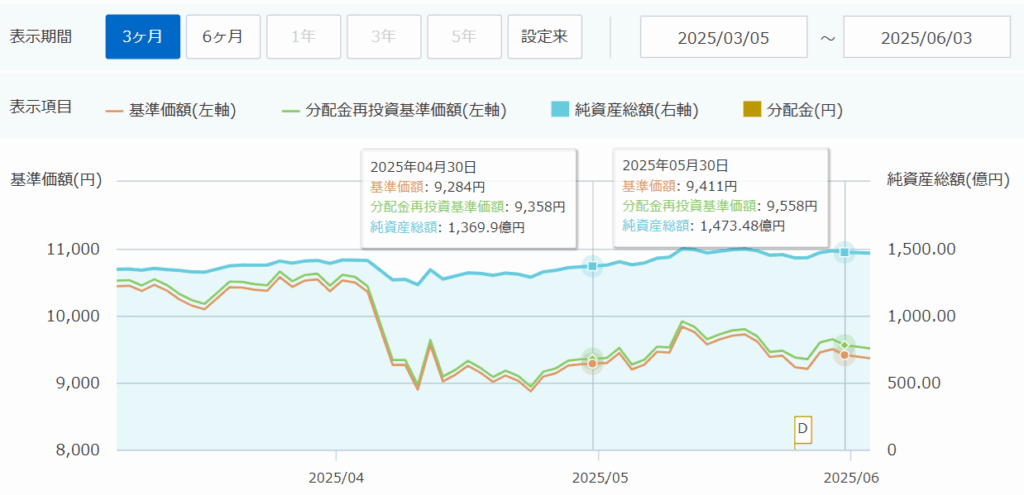Select the 設定来 period button
The width and height of the screenshot is (1024, 495).
pos(545,37)
